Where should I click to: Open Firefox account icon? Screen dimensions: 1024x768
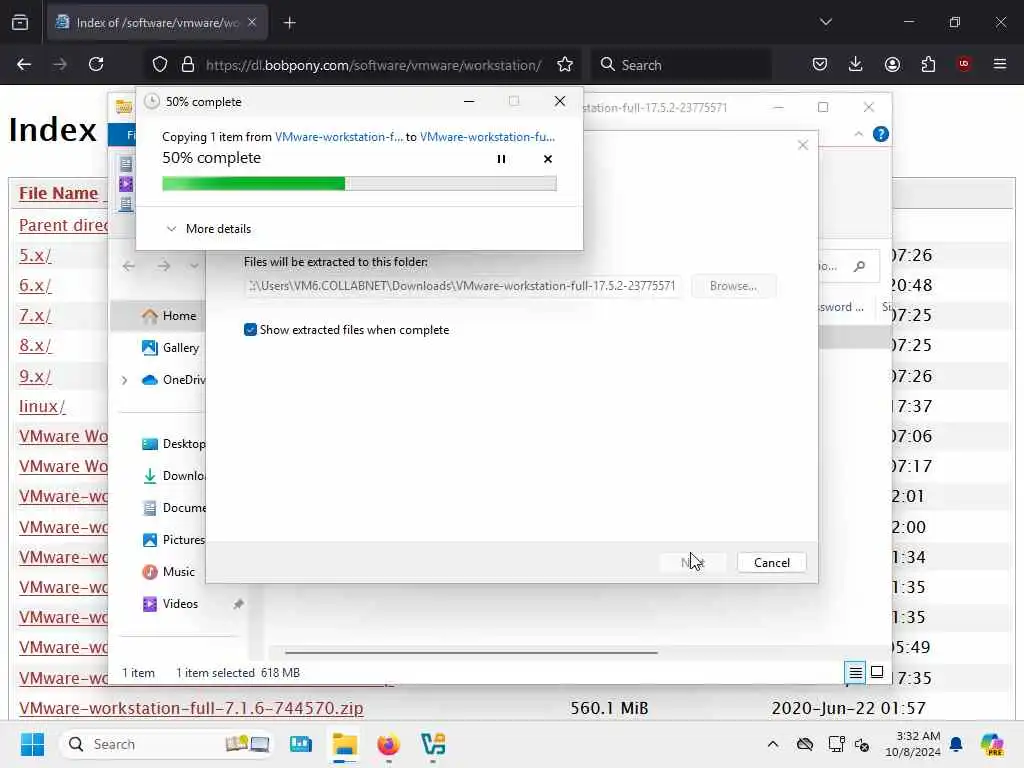coord(892,64)
